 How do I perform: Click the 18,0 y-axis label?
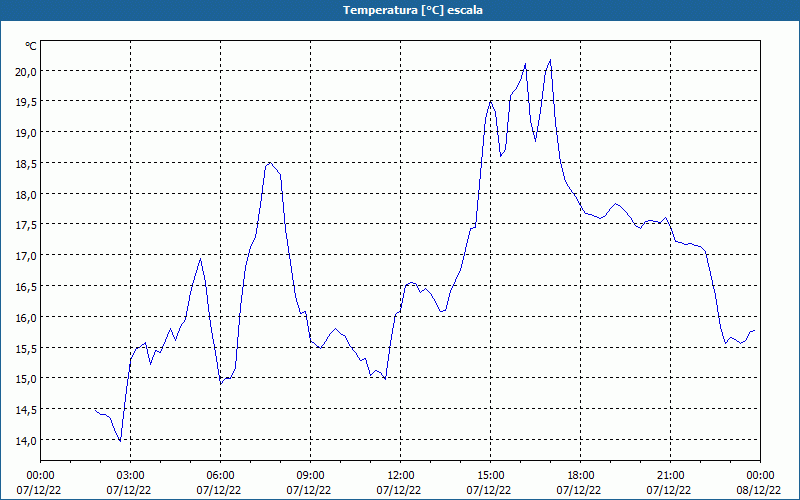pos(27,195)
